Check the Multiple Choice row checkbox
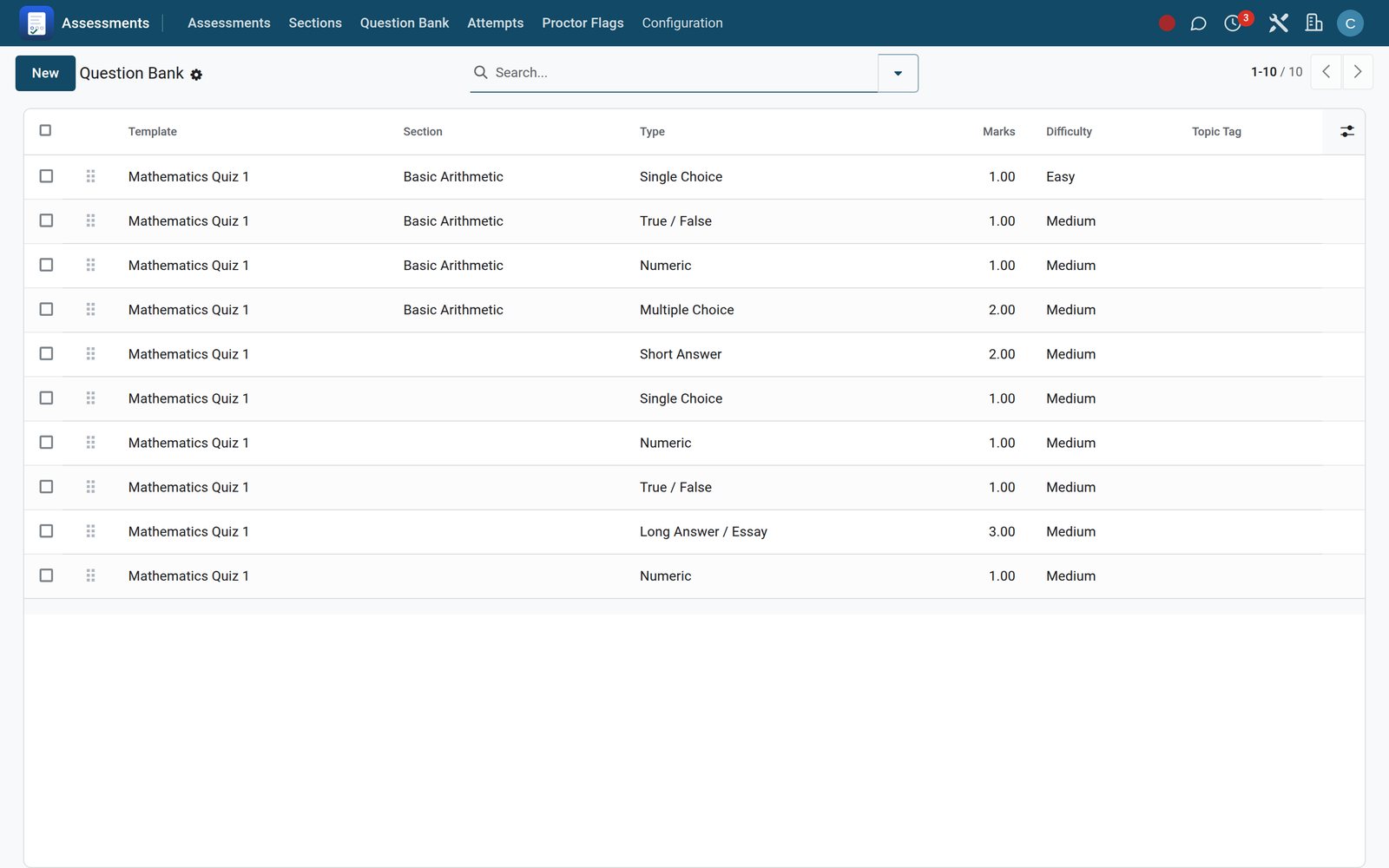The image size is (1389, 868). click(x=46, y=310)
